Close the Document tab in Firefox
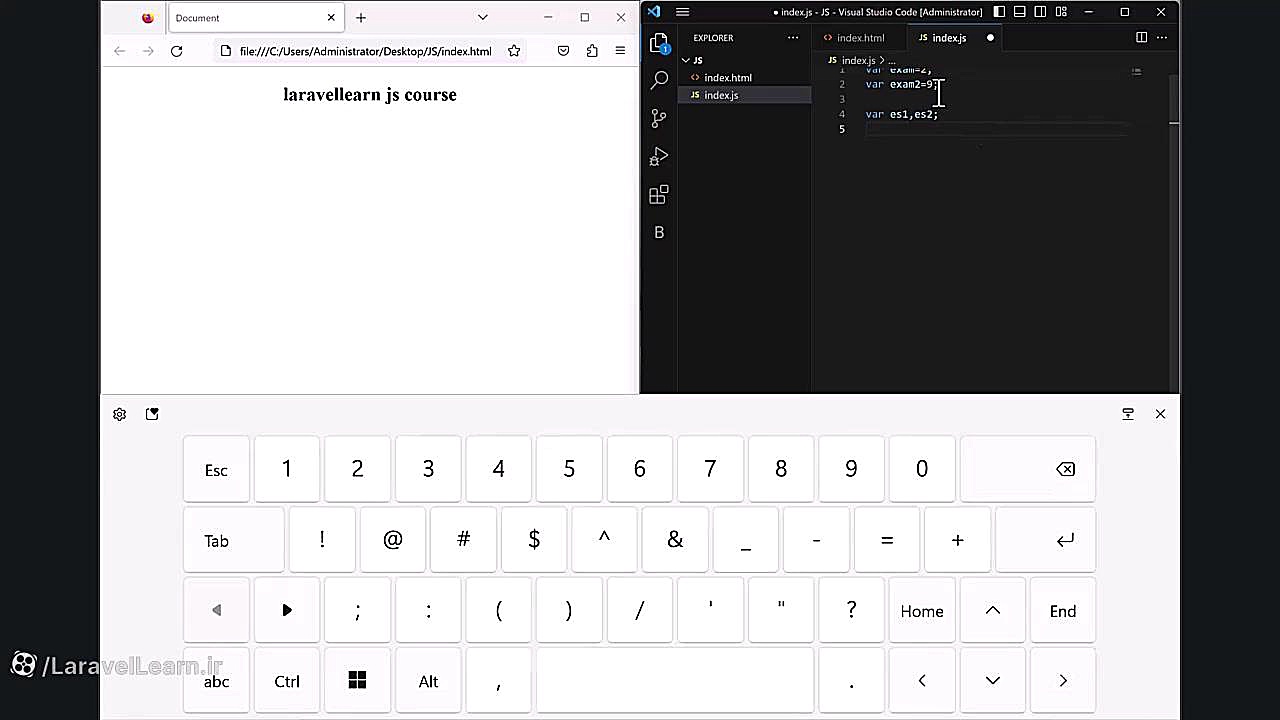This screenshot has width=1280, height=720. coord(331,18)
